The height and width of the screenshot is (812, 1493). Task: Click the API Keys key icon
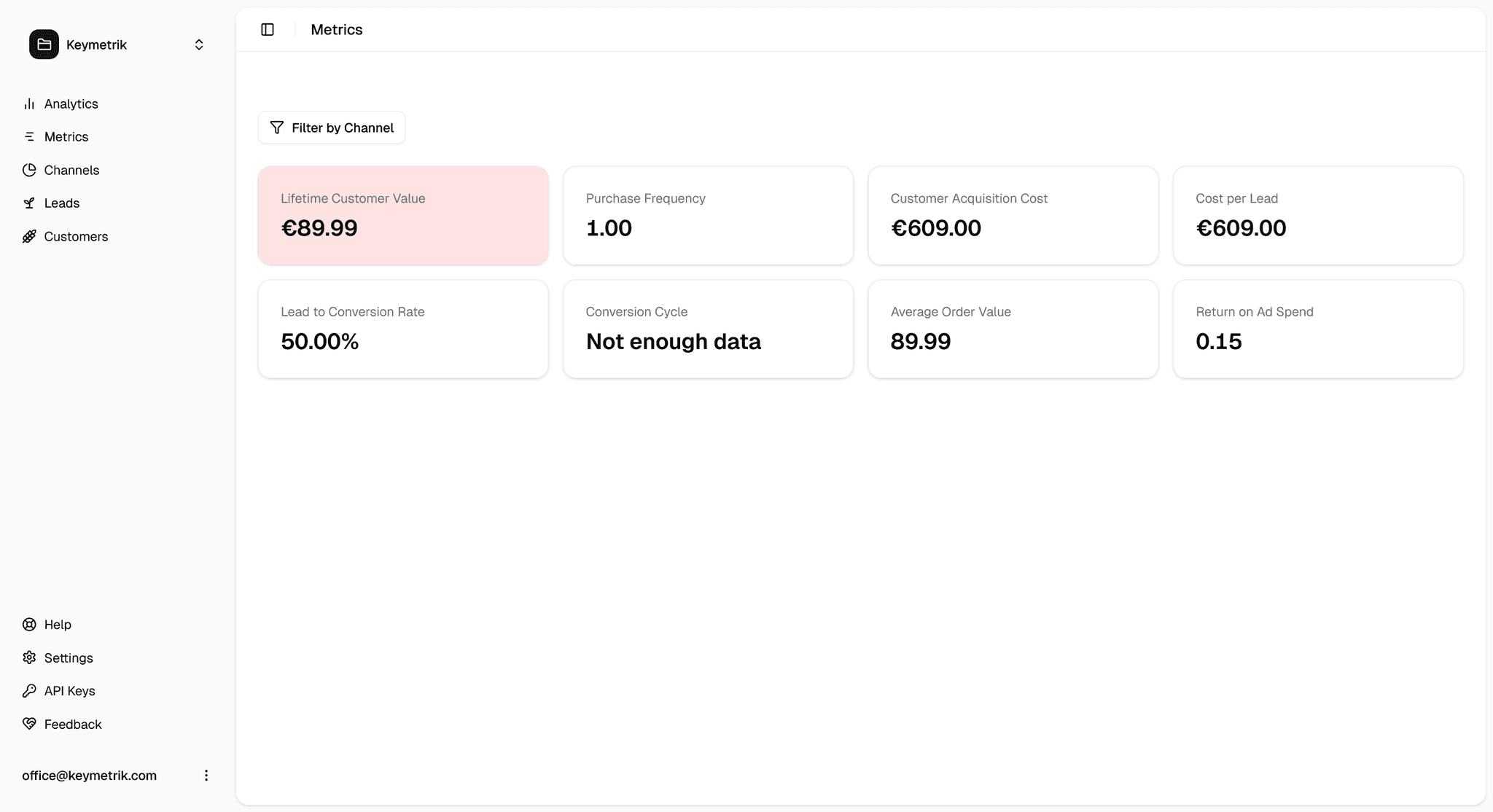29,691
